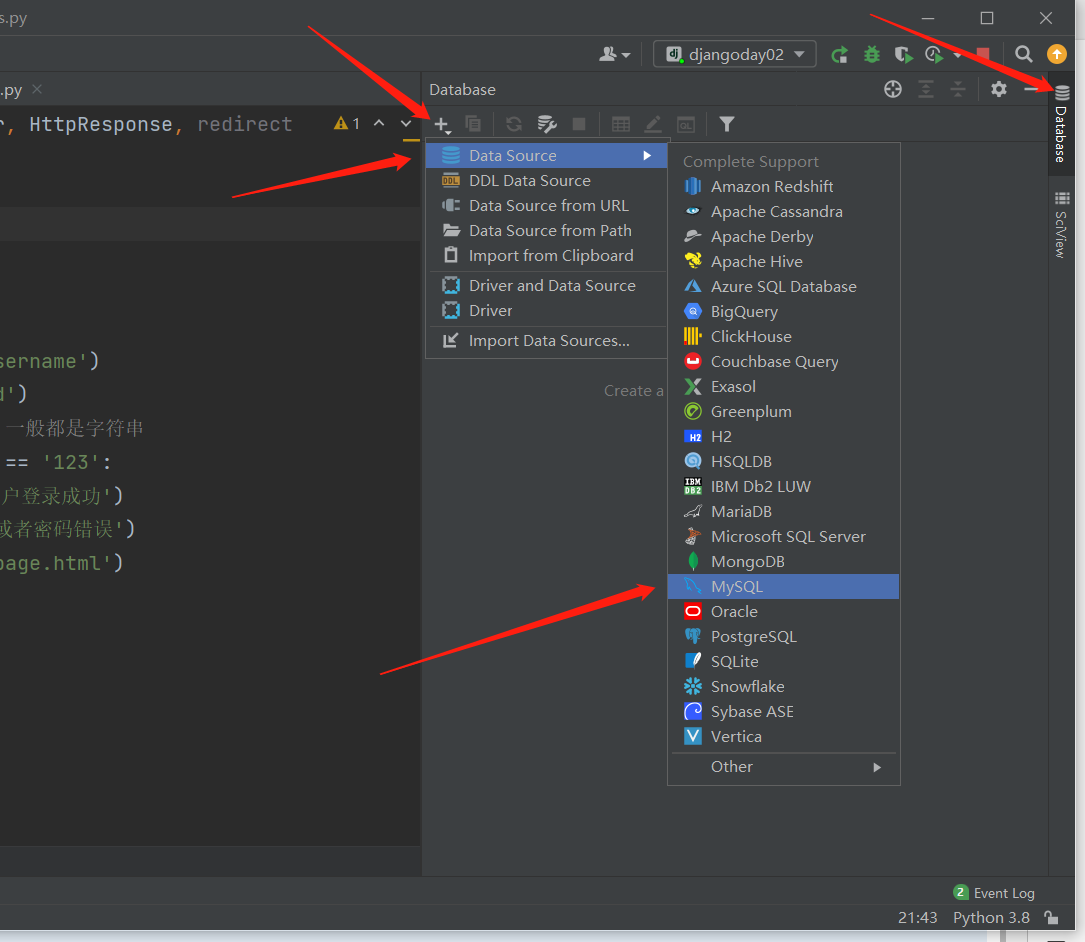
Task: Choose Data Source from URL
Action: pyautogui.click(x=547, y=206)
